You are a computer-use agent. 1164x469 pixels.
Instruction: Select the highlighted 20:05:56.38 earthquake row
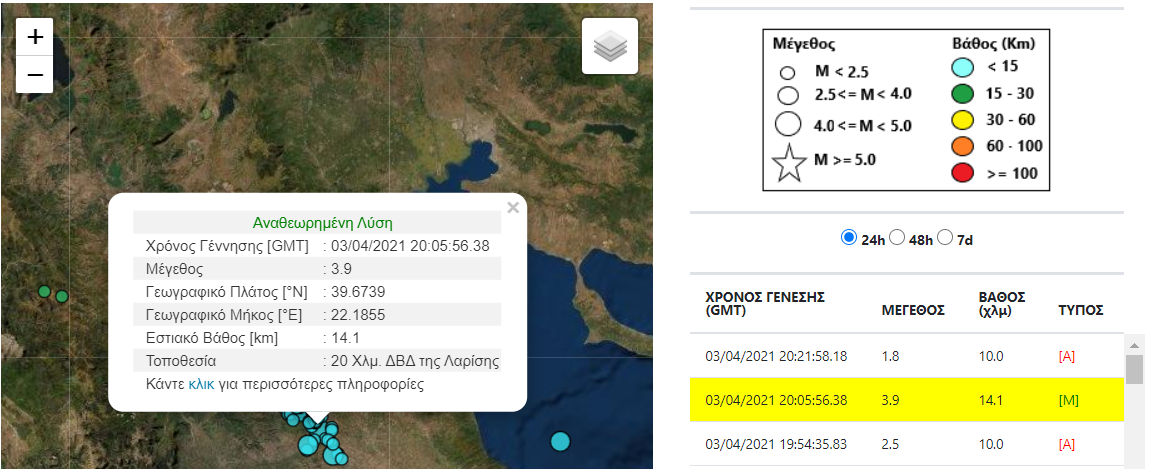coord(777,400)
